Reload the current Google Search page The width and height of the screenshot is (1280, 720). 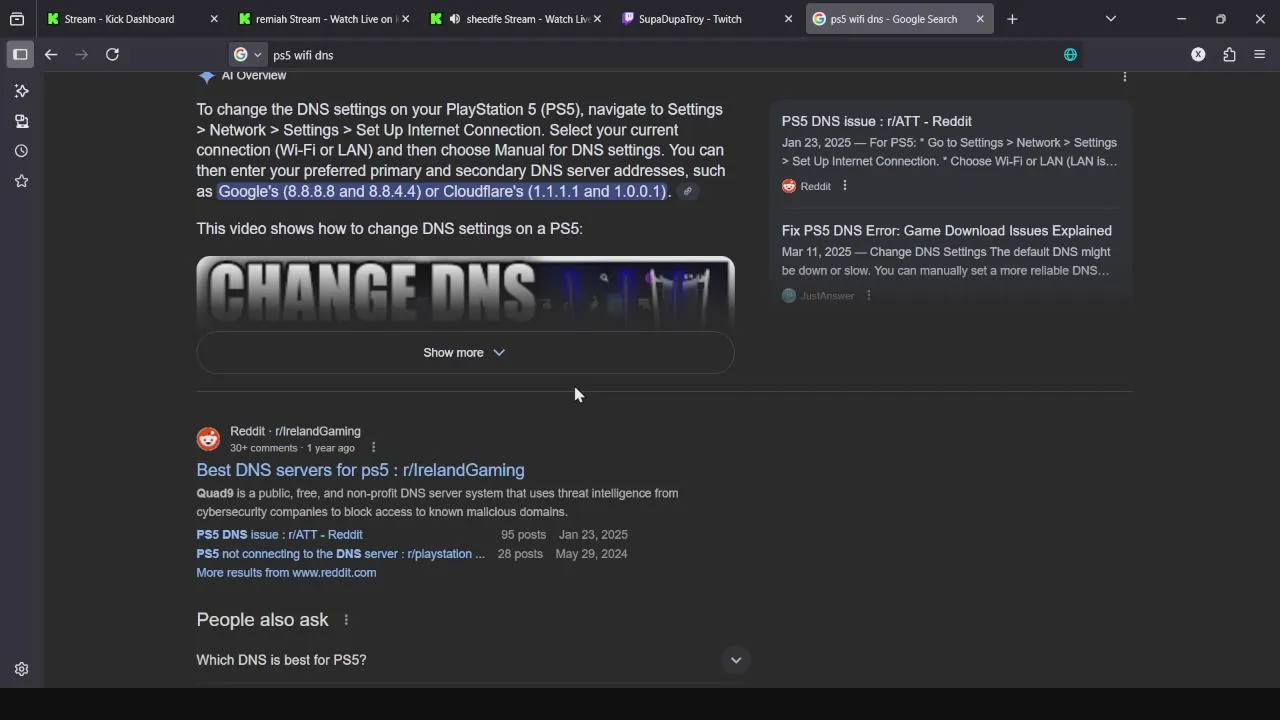pyautogui.click(x=112, y=54)
